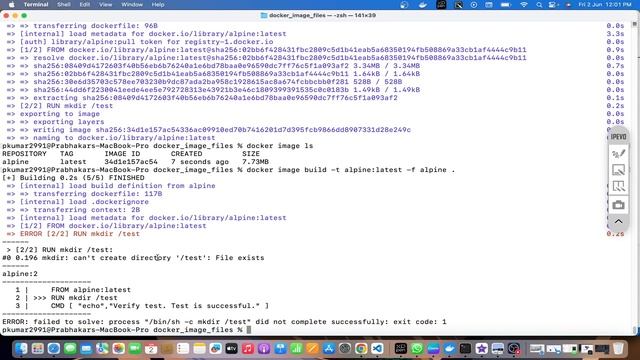640x360 pixels.
Task: Open the Help menu
Action: (x=158, y=4)
